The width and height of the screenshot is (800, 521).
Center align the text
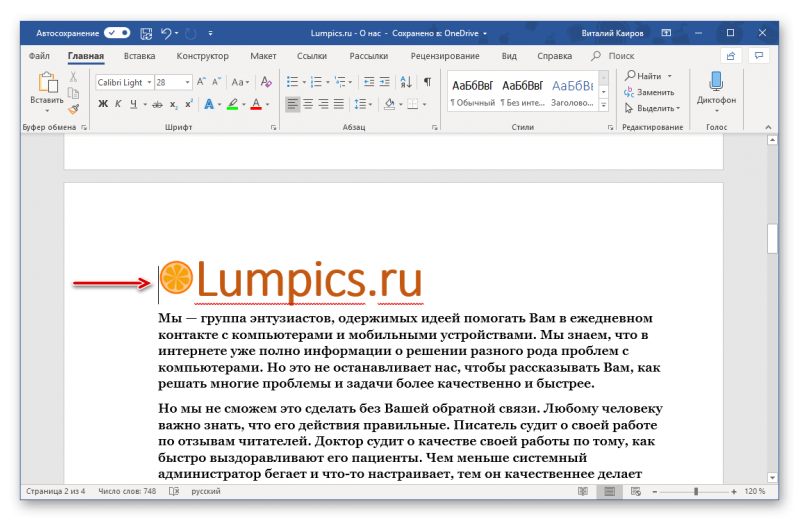308,104
